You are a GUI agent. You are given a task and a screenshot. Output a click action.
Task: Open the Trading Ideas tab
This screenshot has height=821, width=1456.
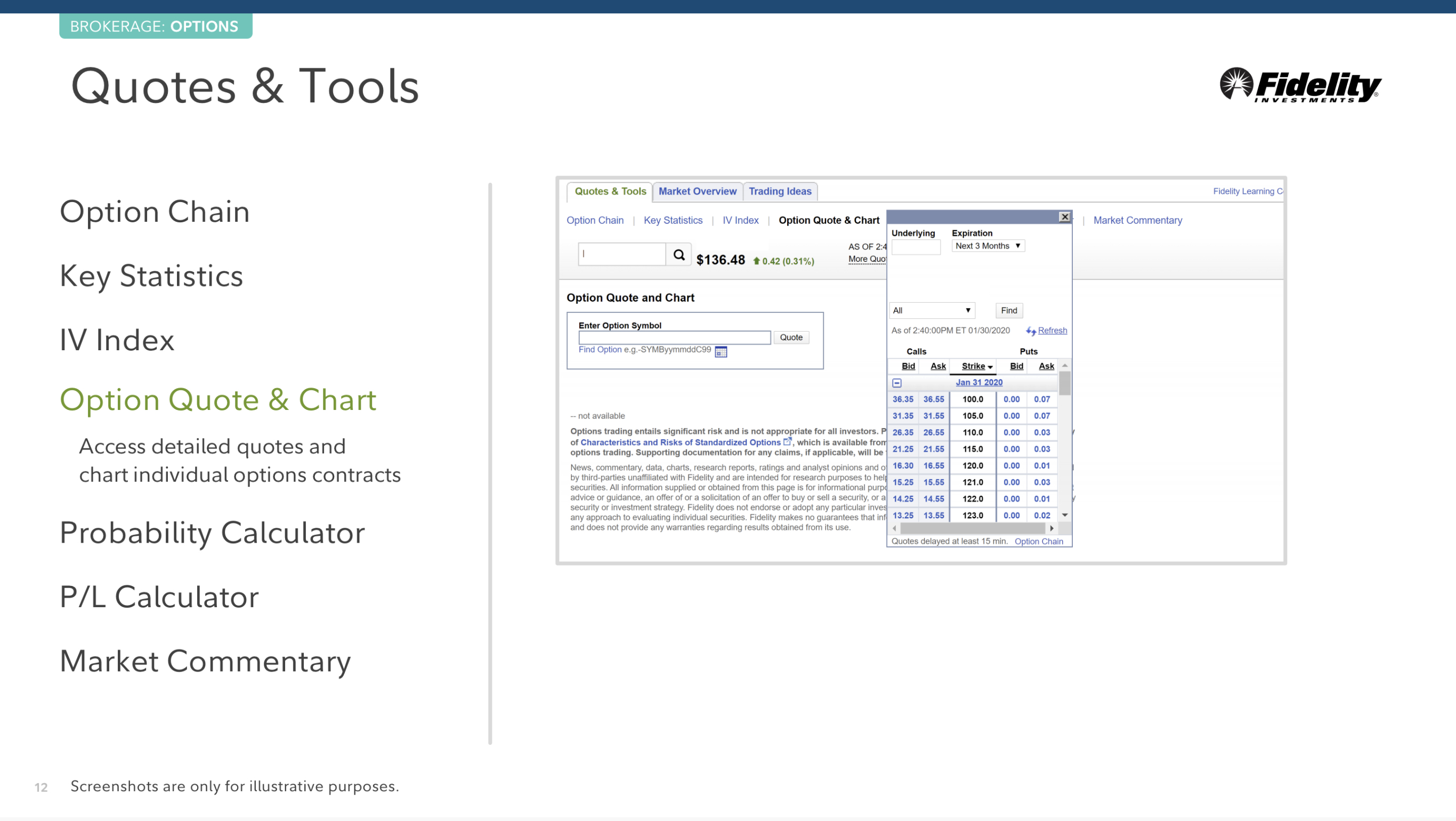point(780,192)
